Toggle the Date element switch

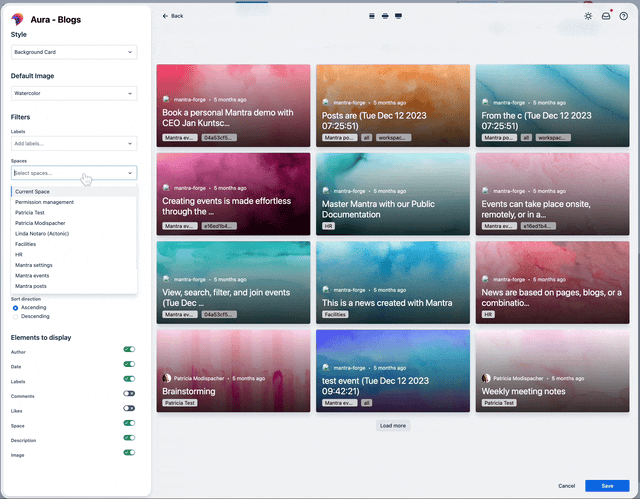(129, 364)
